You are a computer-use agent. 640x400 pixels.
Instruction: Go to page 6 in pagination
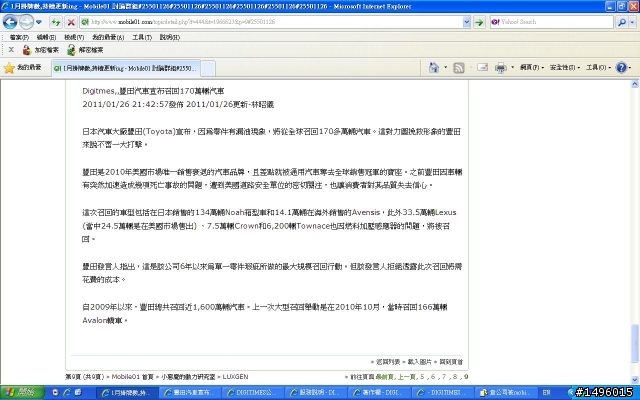click(x=433, y=377)
